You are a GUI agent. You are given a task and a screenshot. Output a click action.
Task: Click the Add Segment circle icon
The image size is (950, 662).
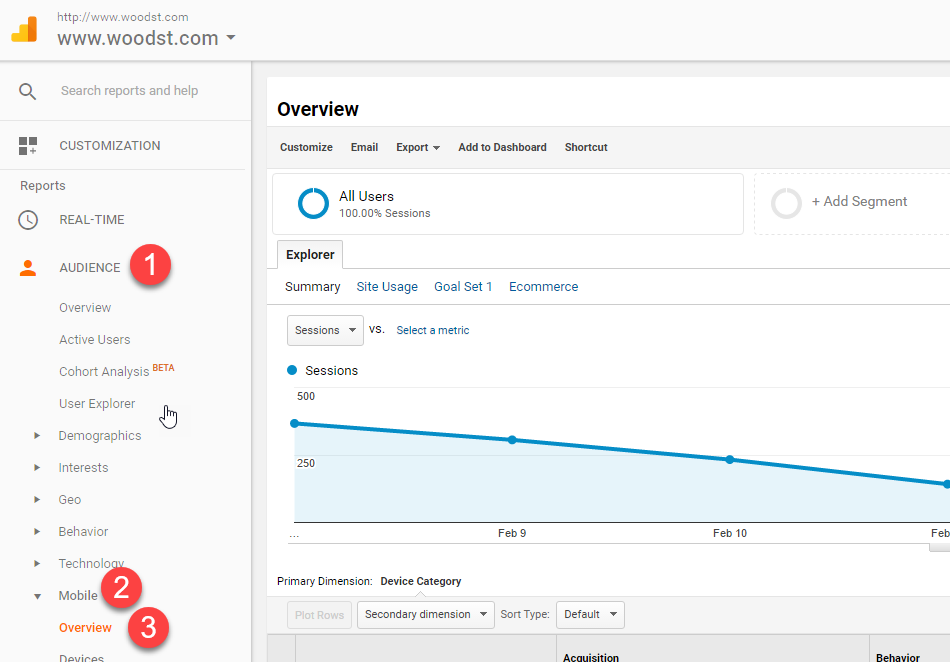[x=787, y=203]
